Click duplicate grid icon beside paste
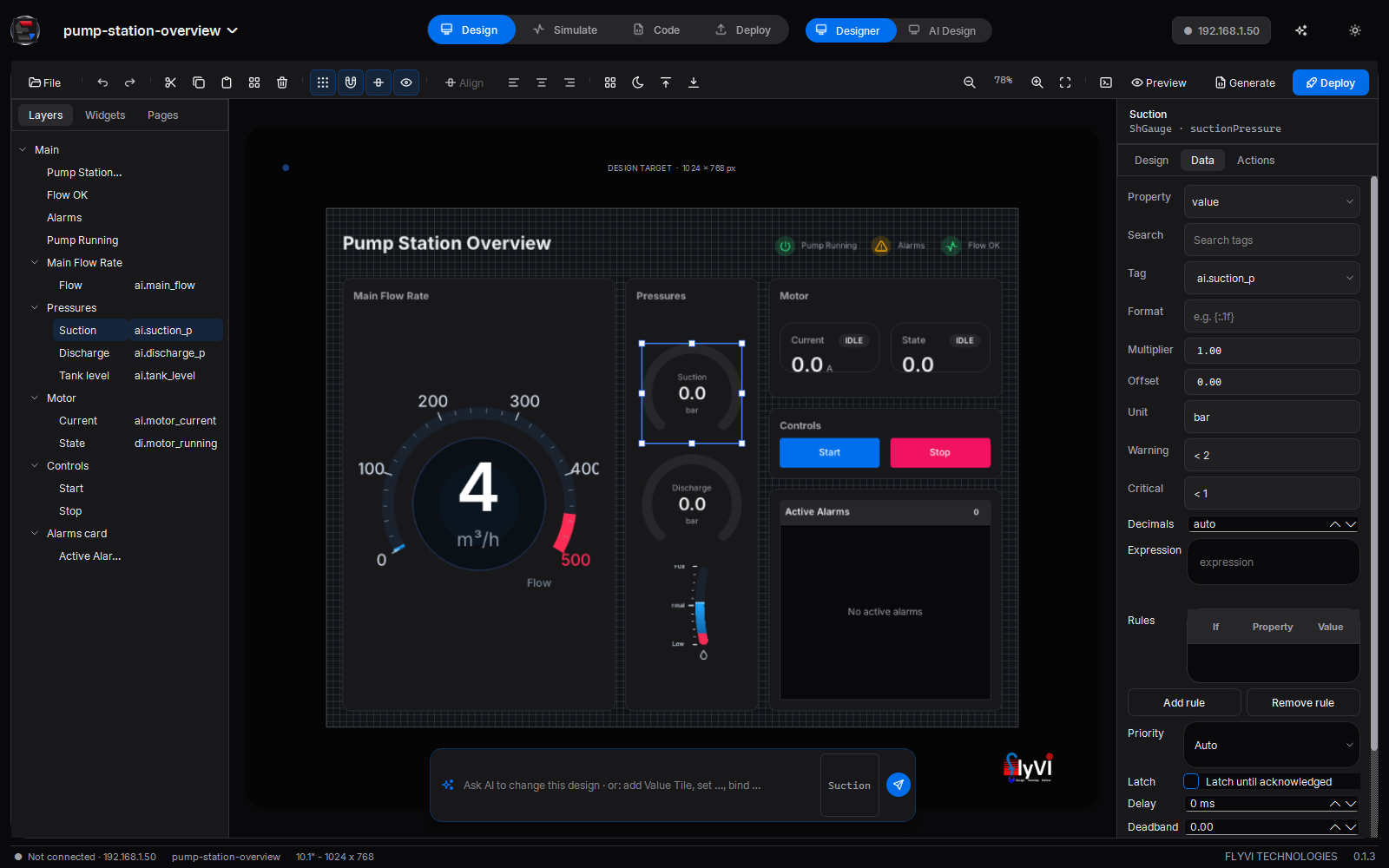 click(254, 82)
